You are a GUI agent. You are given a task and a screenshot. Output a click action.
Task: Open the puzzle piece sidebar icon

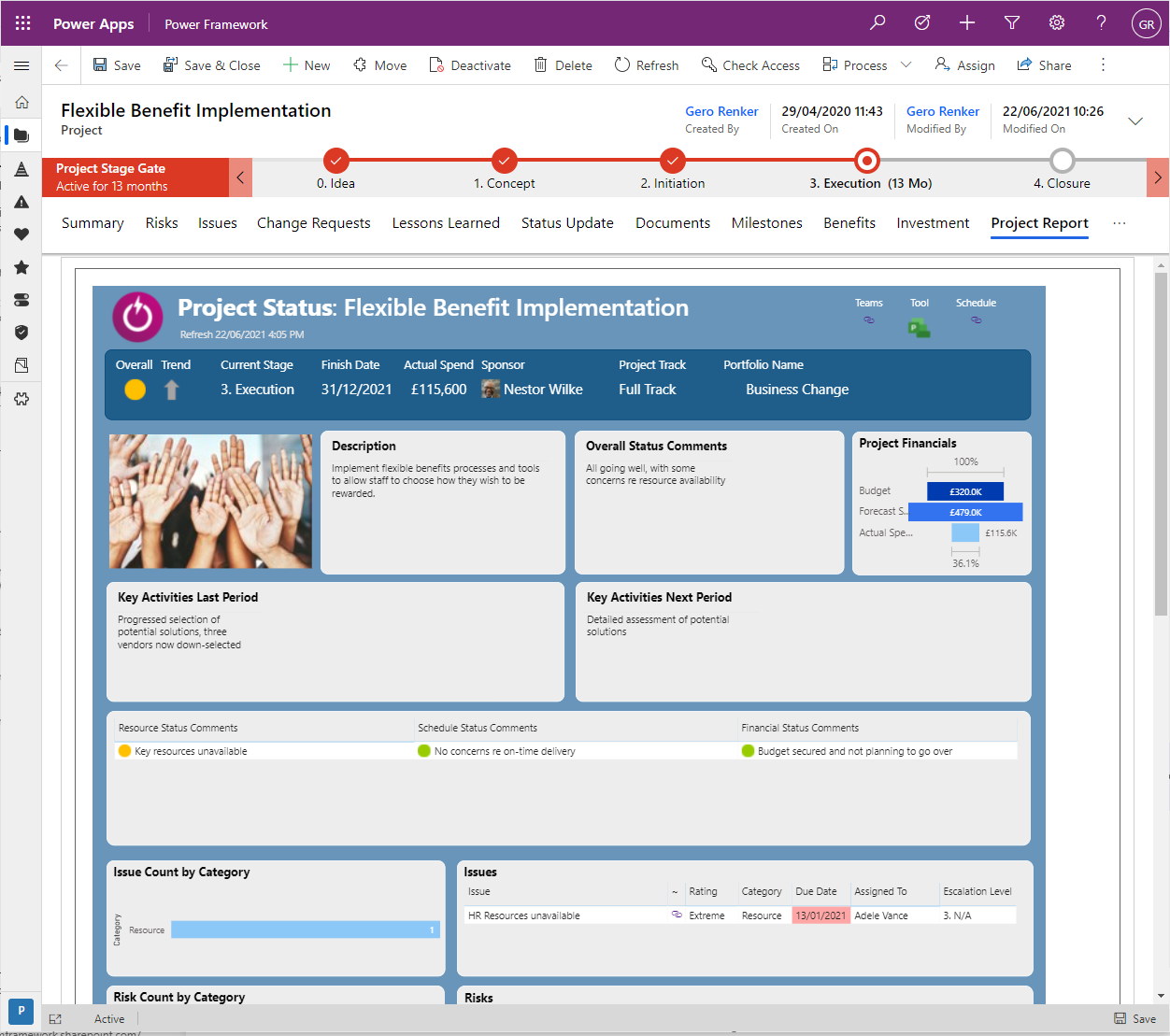[21, 398]
